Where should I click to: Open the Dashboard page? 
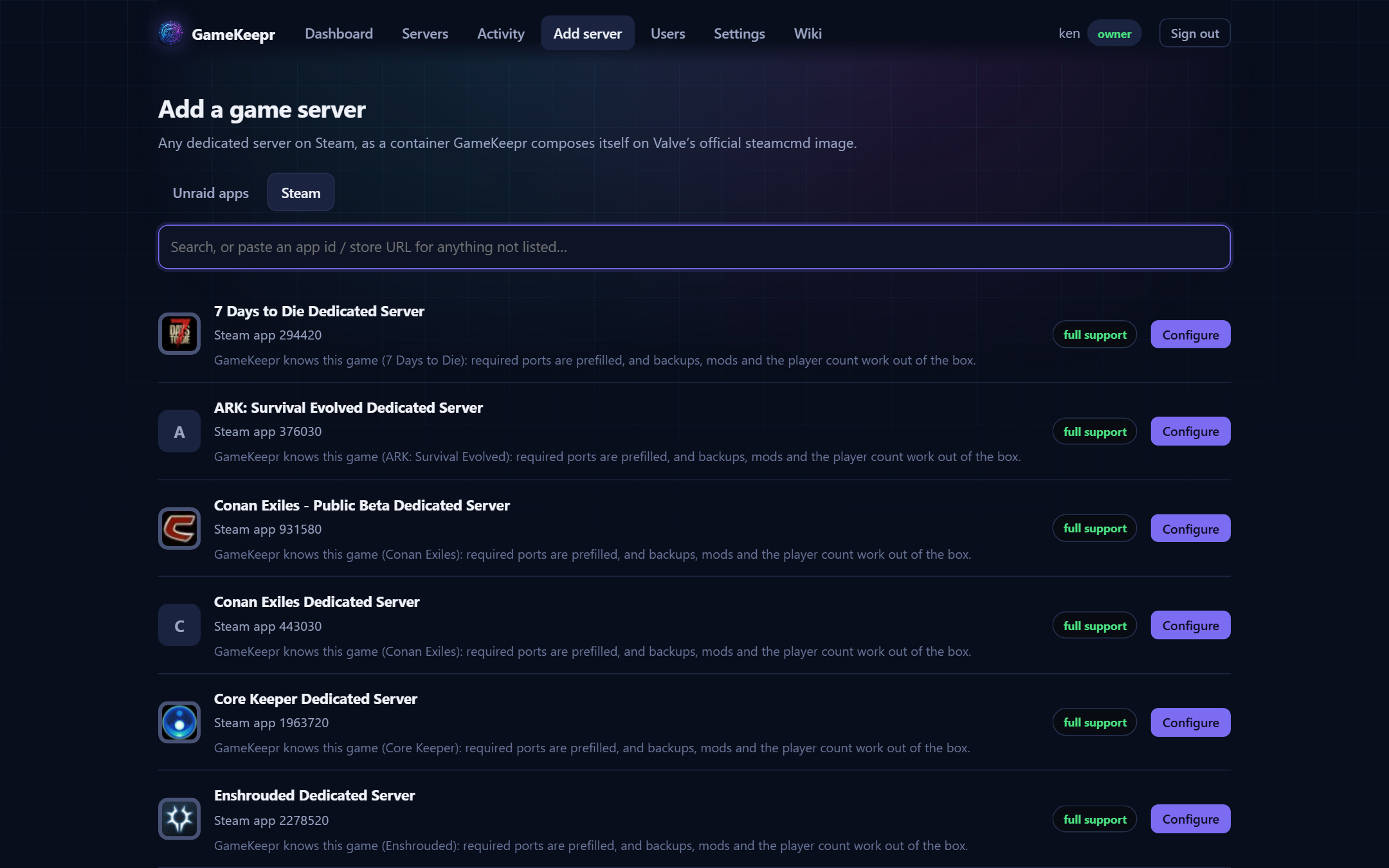(x=339, y=33)
